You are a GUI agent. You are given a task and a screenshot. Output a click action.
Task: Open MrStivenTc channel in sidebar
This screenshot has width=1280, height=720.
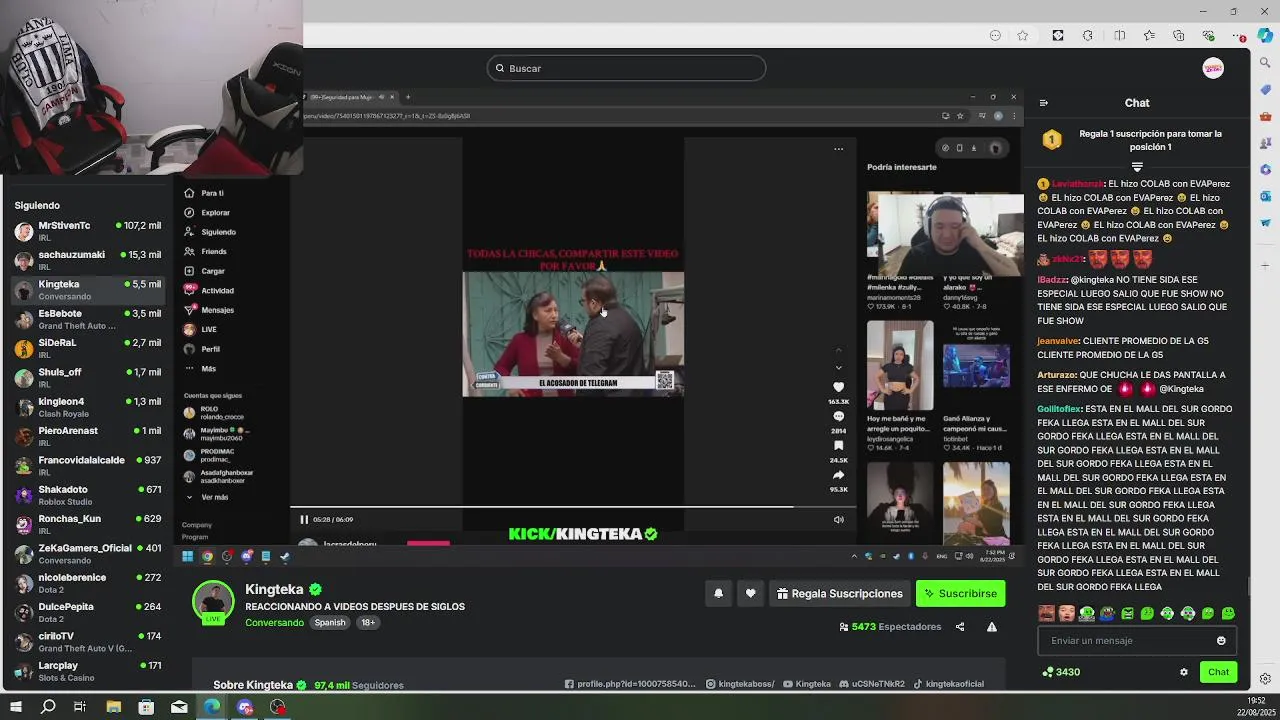pos(87,231)
